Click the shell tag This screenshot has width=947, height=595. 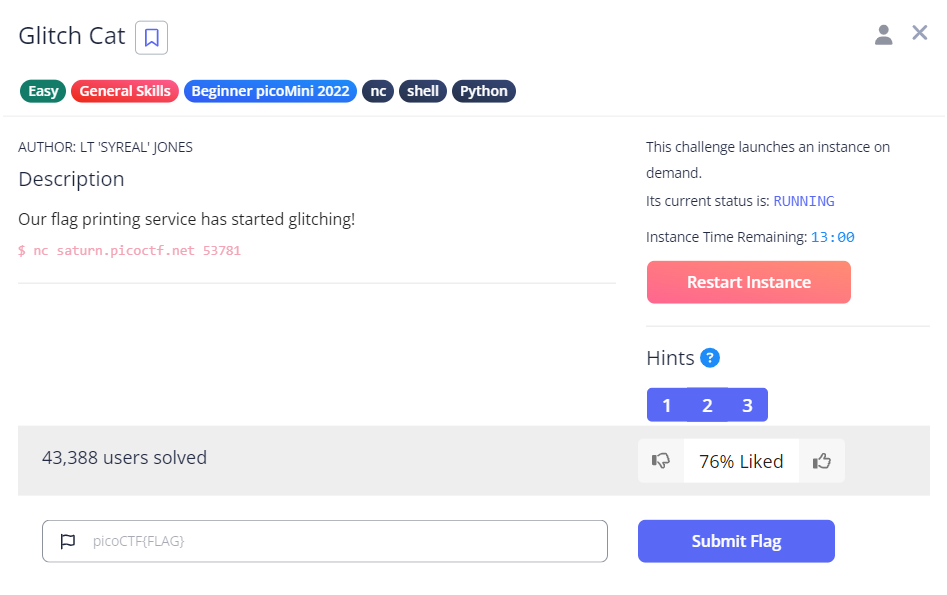point(423,91)
